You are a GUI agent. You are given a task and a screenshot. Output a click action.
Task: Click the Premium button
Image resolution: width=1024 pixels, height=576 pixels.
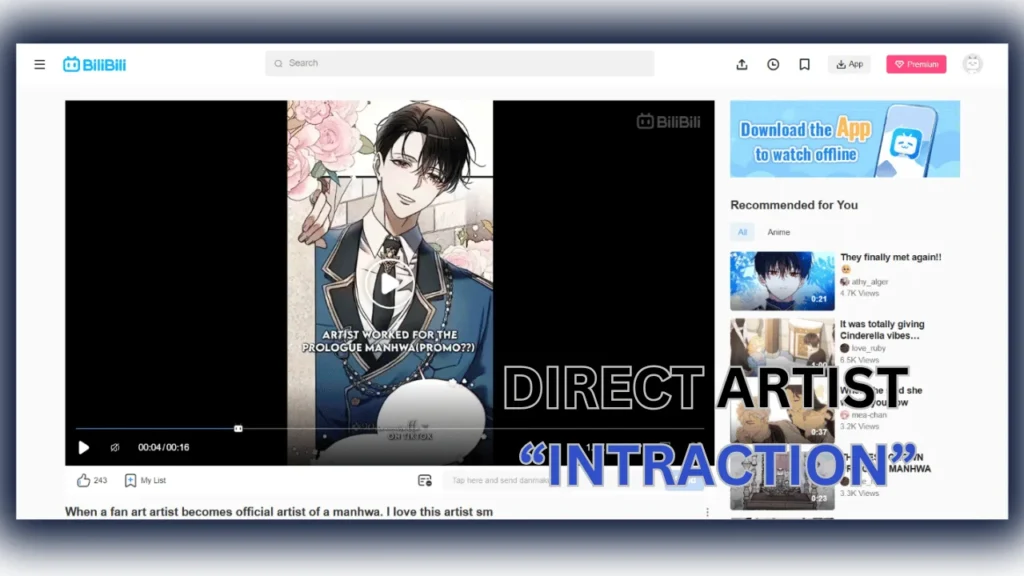[915, 63]
